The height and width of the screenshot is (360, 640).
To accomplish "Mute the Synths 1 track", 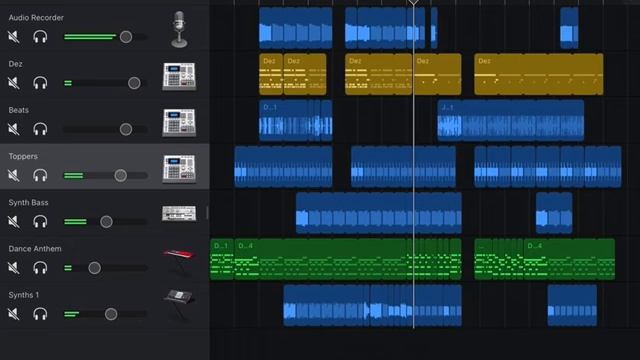I will [14, 314].
